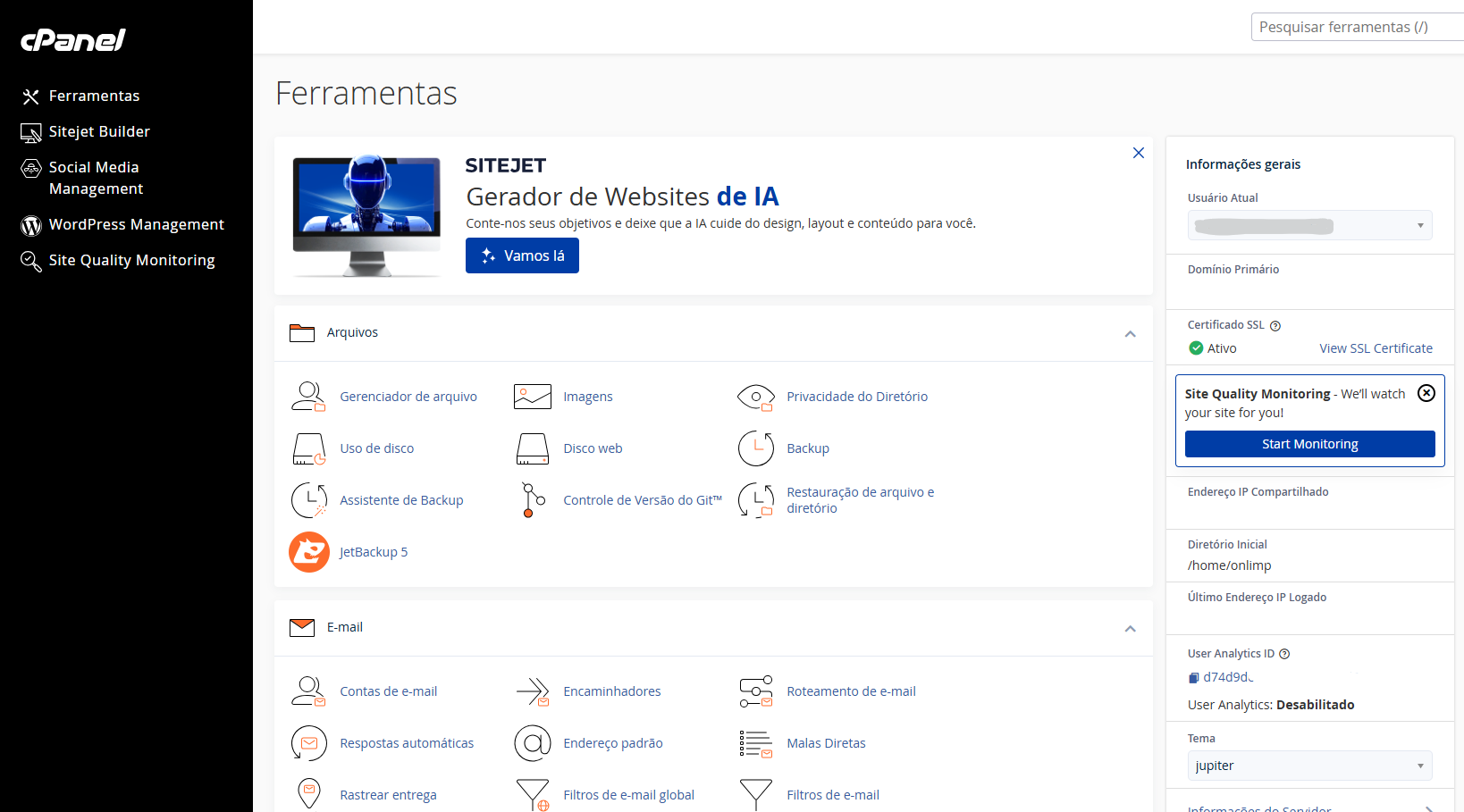The height and width of the screenshot is (812, 1464).
Task: Click the SSL certificate help icon
Action: (1275, 326)
